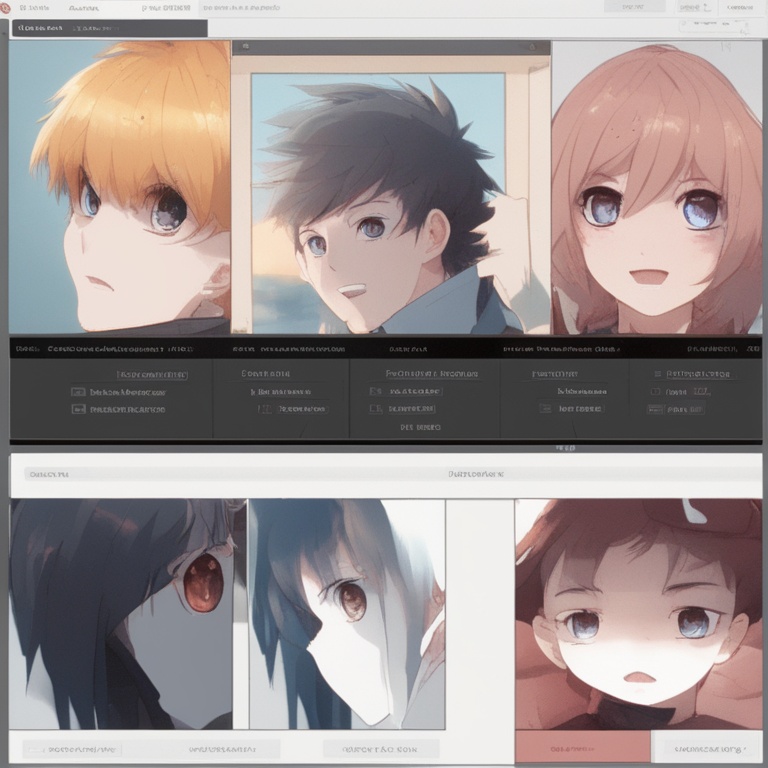Expand the arrow item in the second dark column
The width and height of the screenshot is (768, 768).
253,392
